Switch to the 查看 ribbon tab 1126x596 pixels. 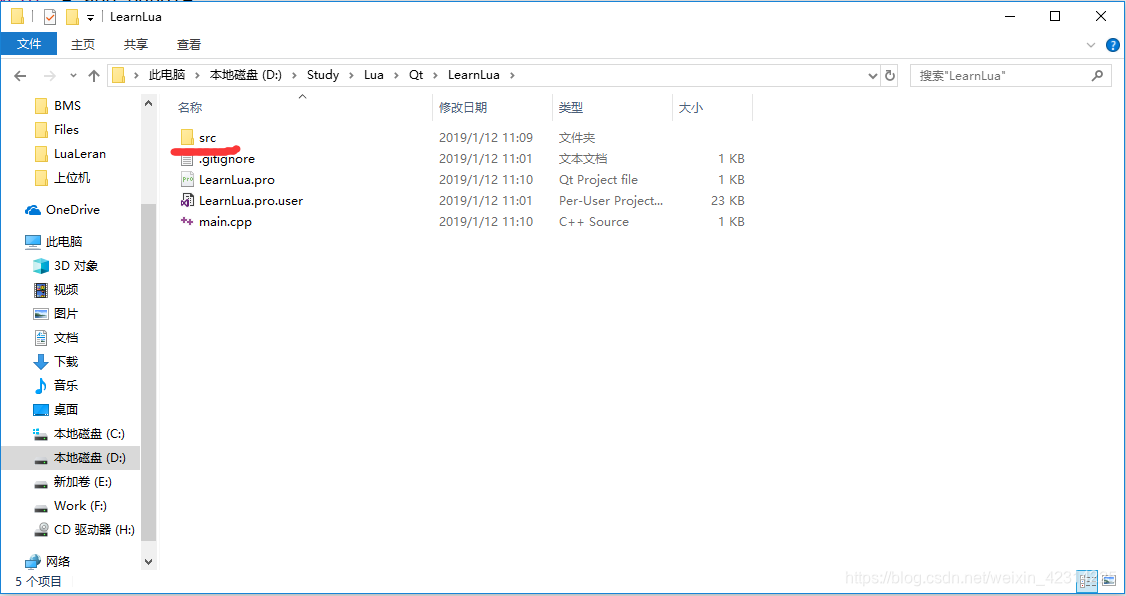(188, 44)
